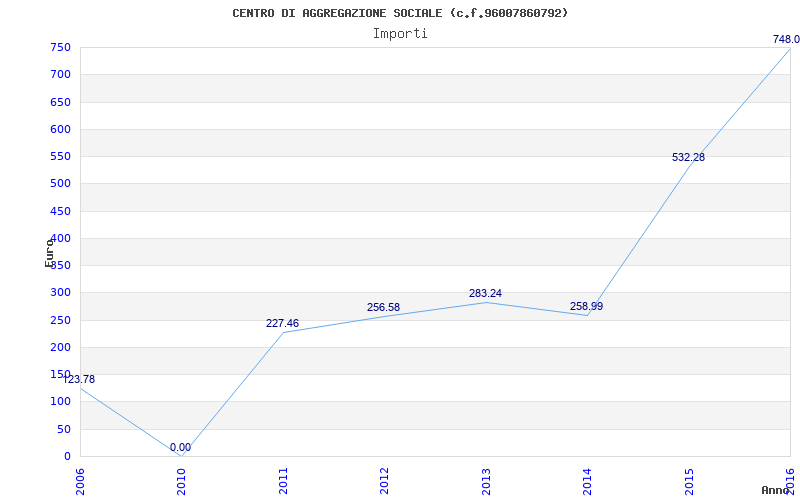Click the 2010 x-axis year label
Screen dimensions: 800x500
click(x=182, y=481)
